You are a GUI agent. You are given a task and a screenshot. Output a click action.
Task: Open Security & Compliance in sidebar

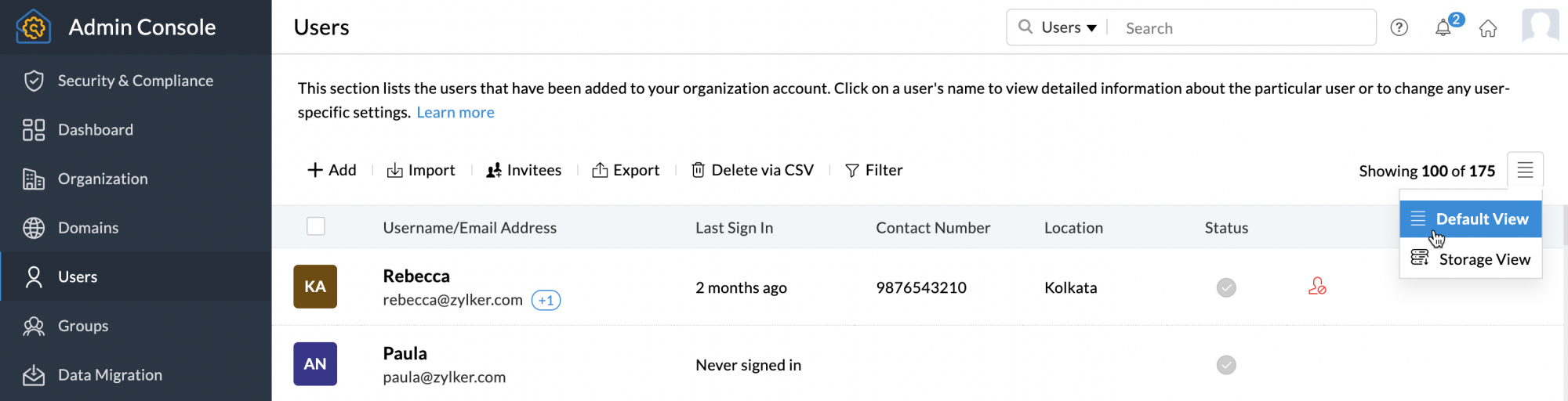point(135,81)
